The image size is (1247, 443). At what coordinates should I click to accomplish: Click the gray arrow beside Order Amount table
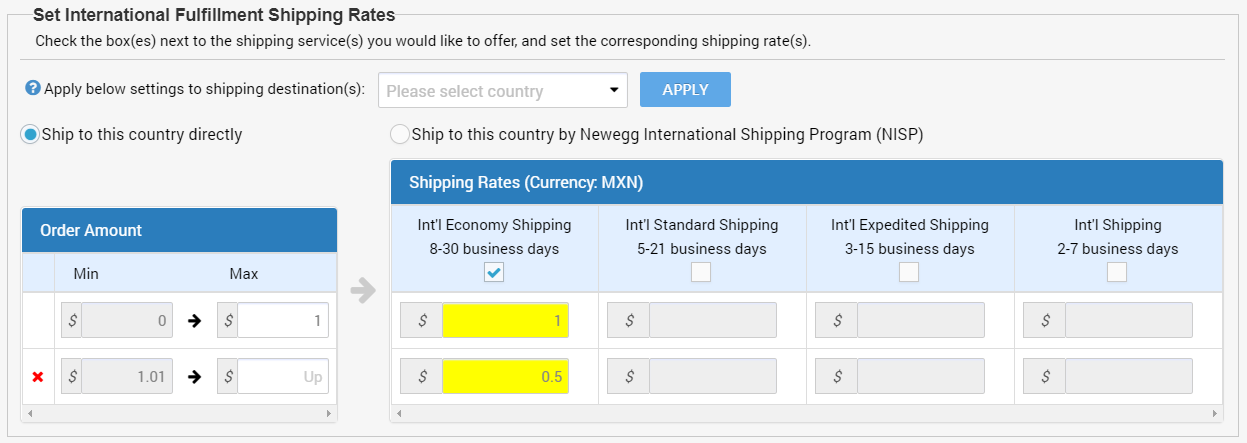[363, 292]
